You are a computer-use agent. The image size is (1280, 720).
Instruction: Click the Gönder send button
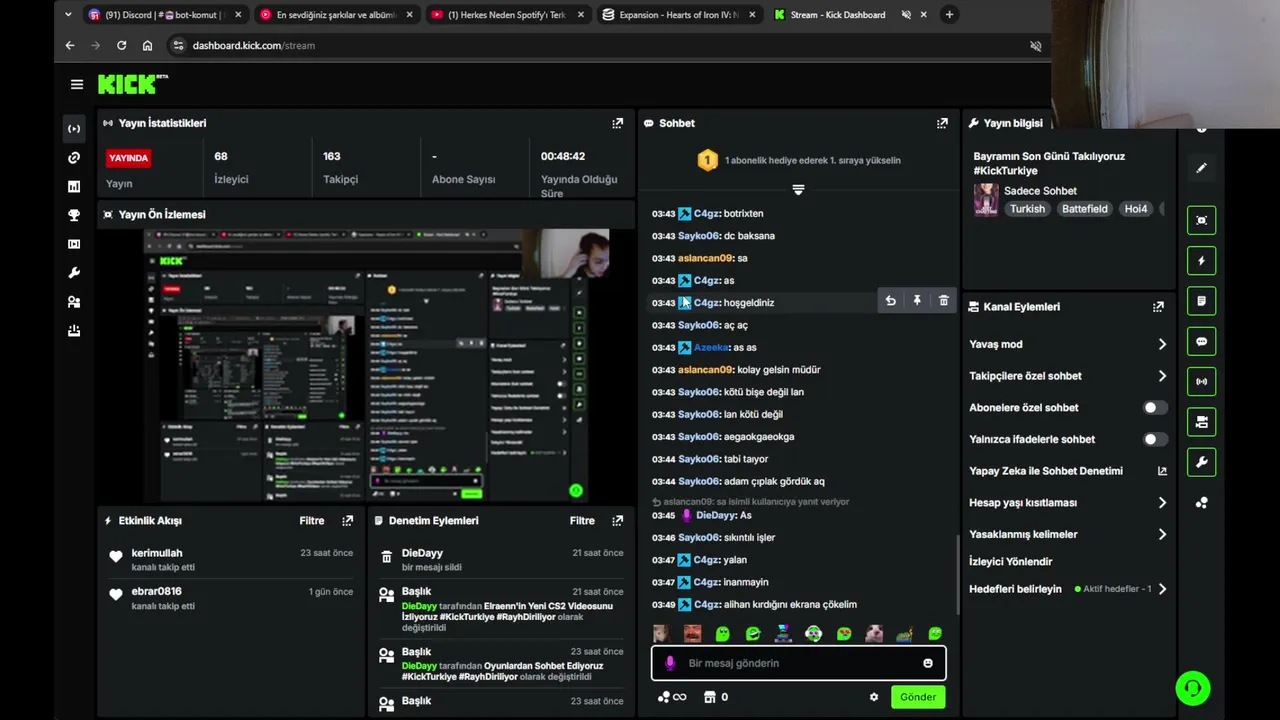[x=918, y=697]
